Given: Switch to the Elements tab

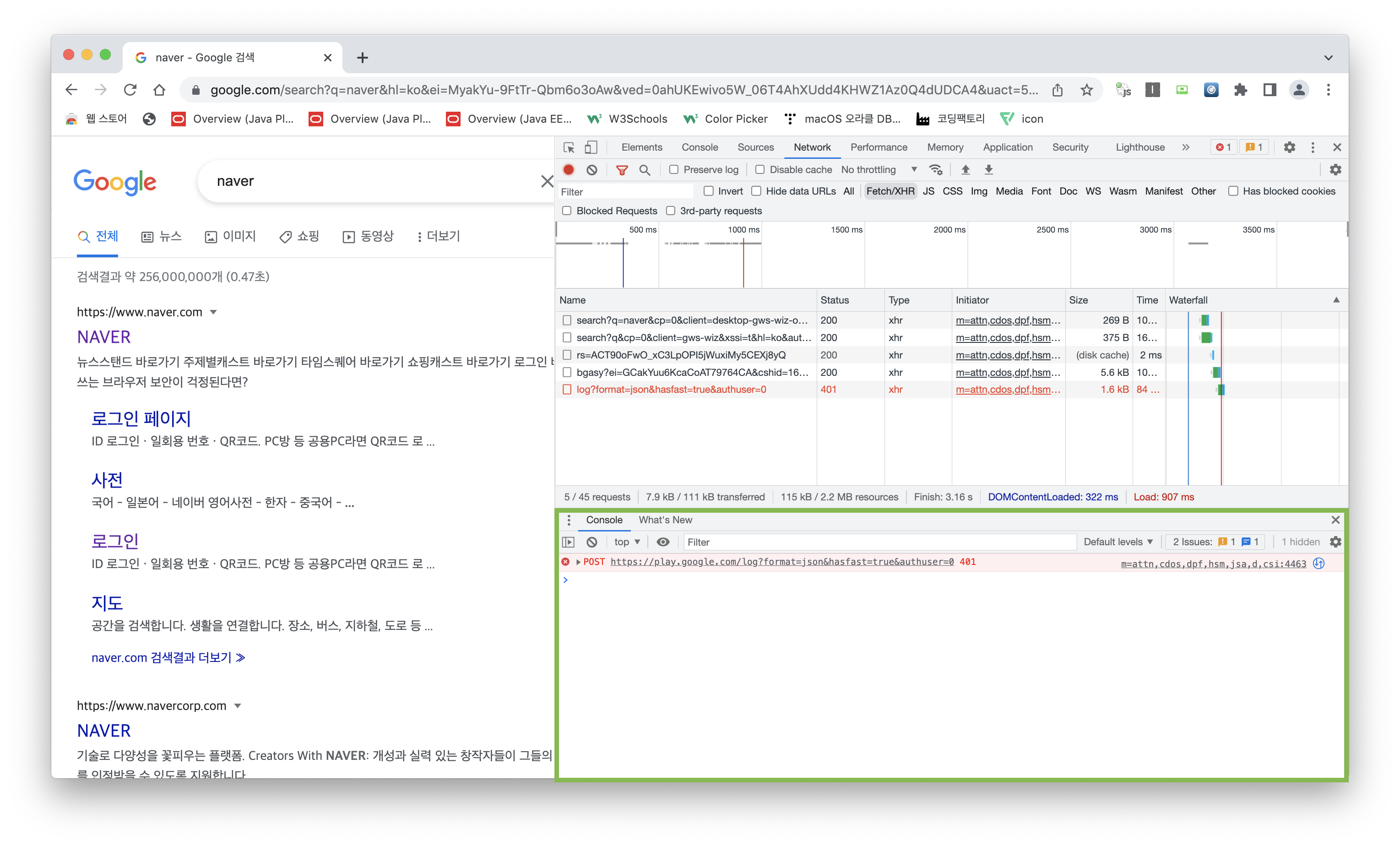Looking at the screenshot, I should 641,147.
